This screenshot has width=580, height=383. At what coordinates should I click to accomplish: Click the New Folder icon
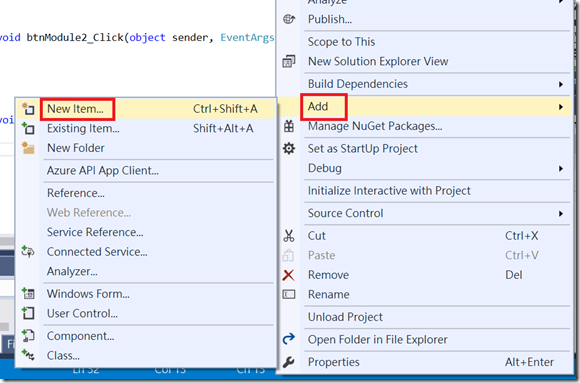coord(28,148)
